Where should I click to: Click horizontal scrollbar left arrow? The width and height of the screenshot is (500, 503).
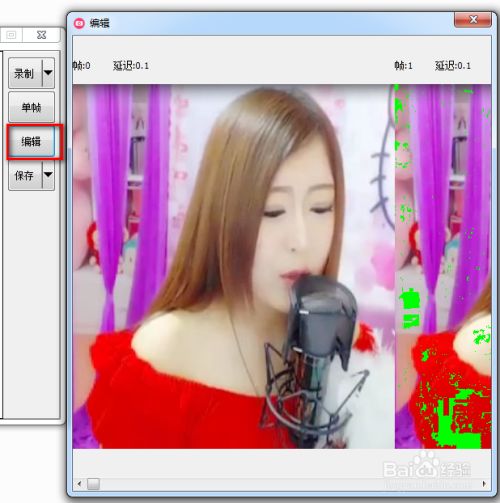(x=79, y=484)
